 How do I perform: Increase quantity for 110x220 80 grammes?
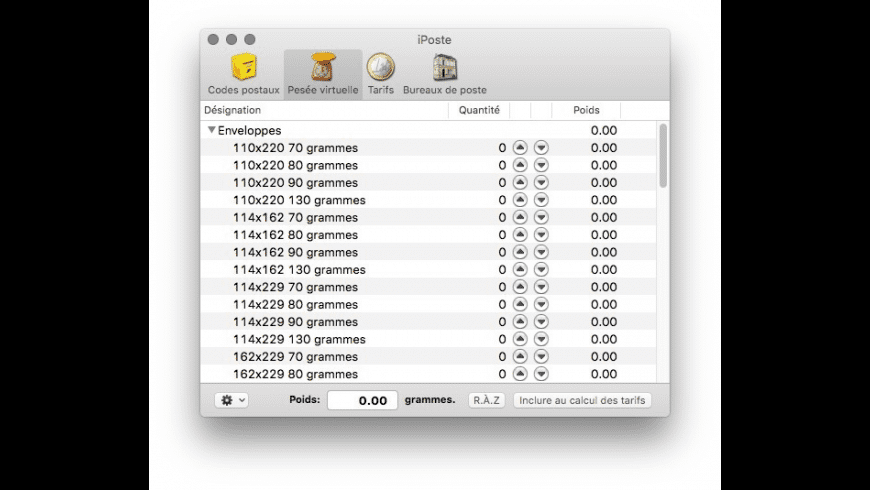520,165
